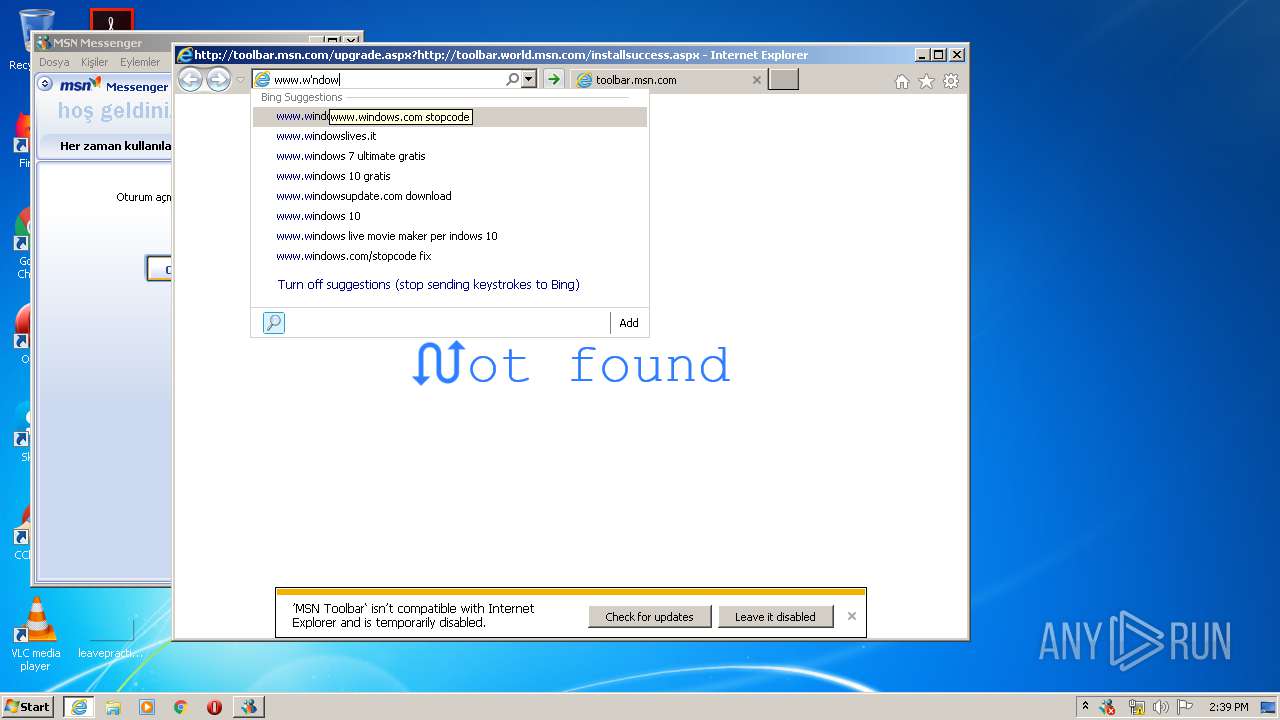Open the recent pages dropdown beside Forward
The image size is (1280, 720).
point(240,80)
